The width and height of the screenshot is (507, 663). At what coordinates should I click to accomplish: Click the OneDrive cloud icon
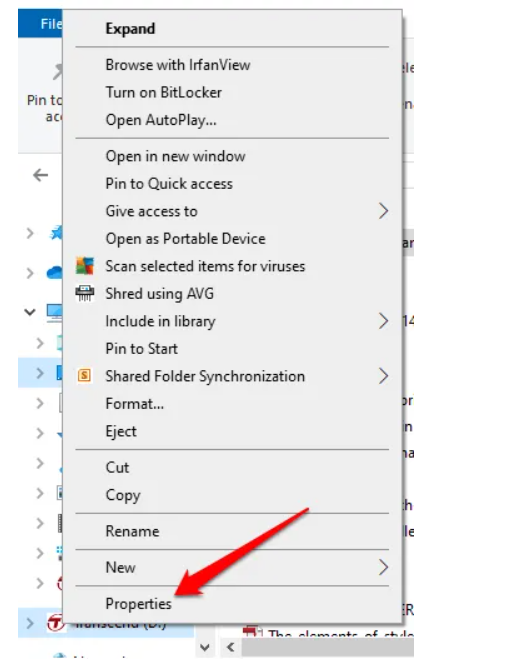click(55, 273)
